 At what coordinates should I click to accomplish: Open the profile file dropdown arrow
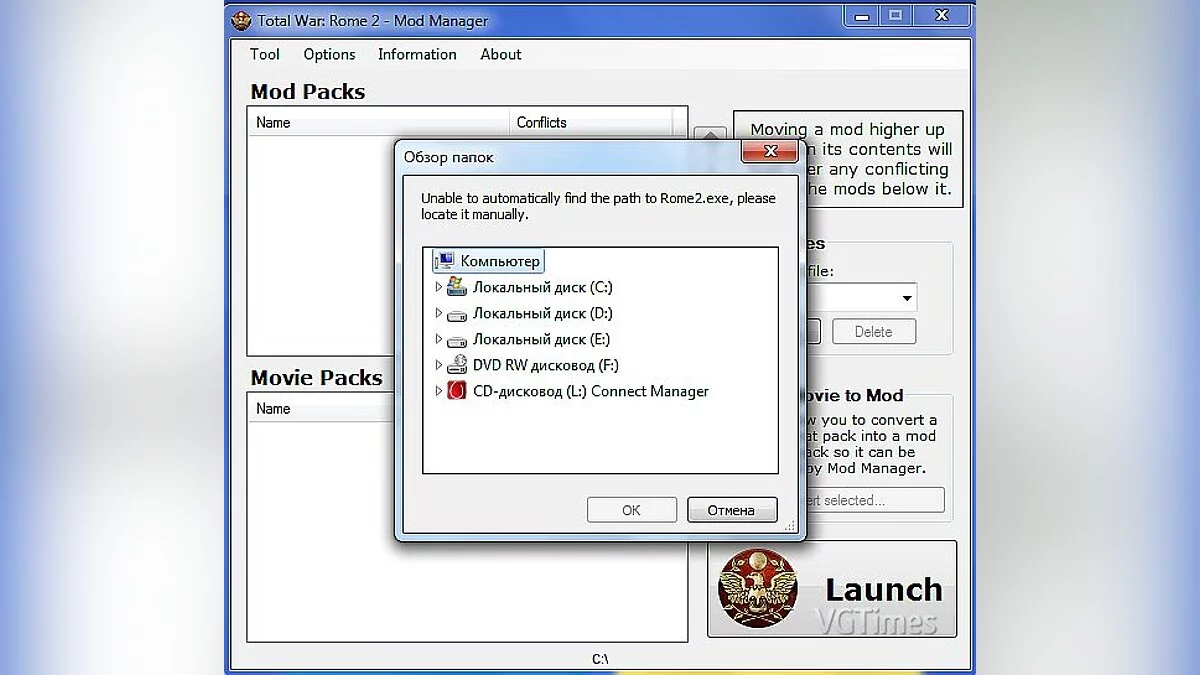click(x=906, y=298)
